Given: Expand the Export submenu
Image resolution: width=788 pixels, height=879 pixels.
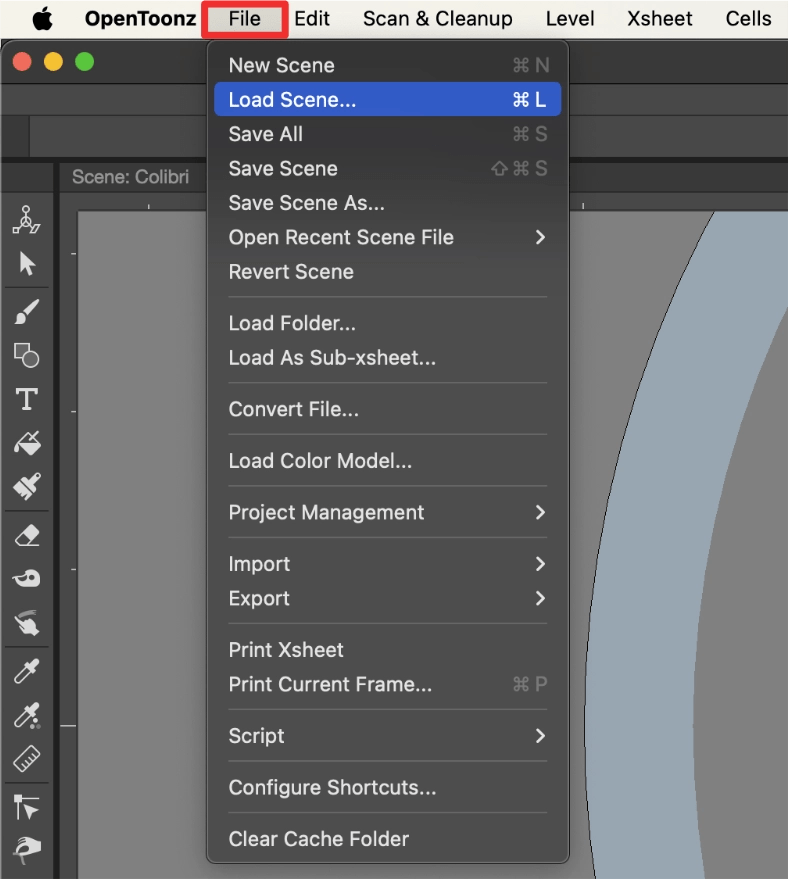Looking at the screenshot, I should click(x=387, y=598).
